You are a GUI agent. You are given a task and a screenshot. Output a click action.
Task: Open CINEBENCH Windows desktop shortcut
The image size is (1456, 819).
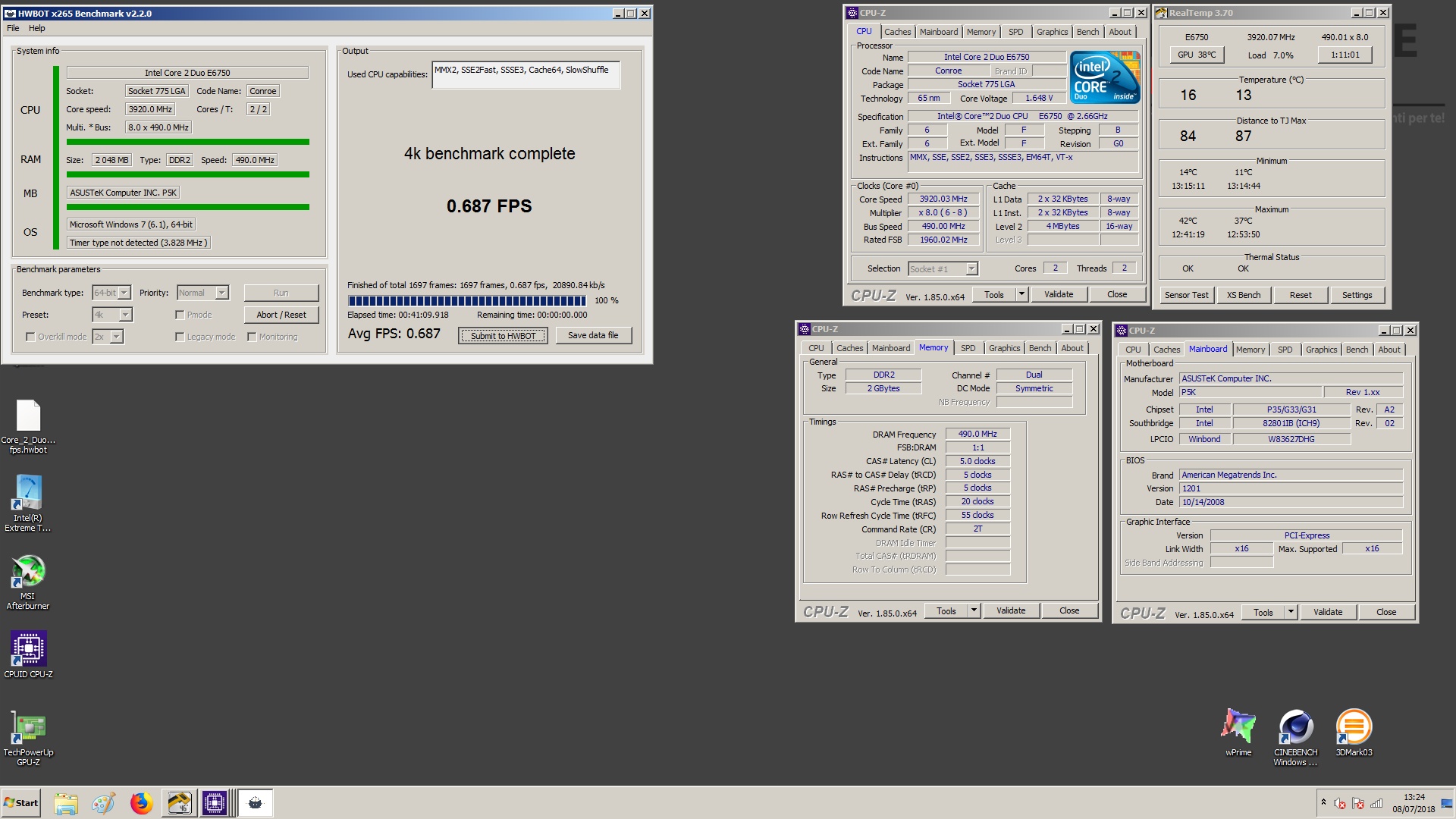click(x=1295, y=738)
